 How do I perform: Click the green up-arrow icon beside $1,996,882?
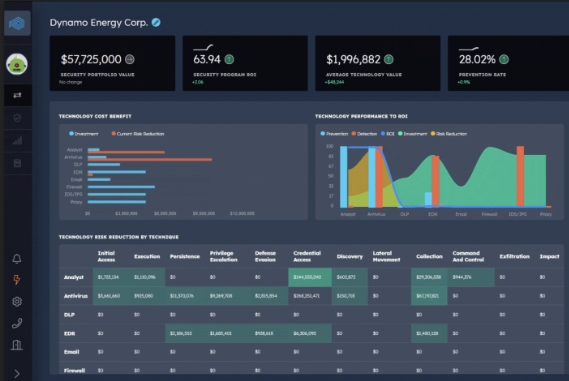[x=389, y=59]
